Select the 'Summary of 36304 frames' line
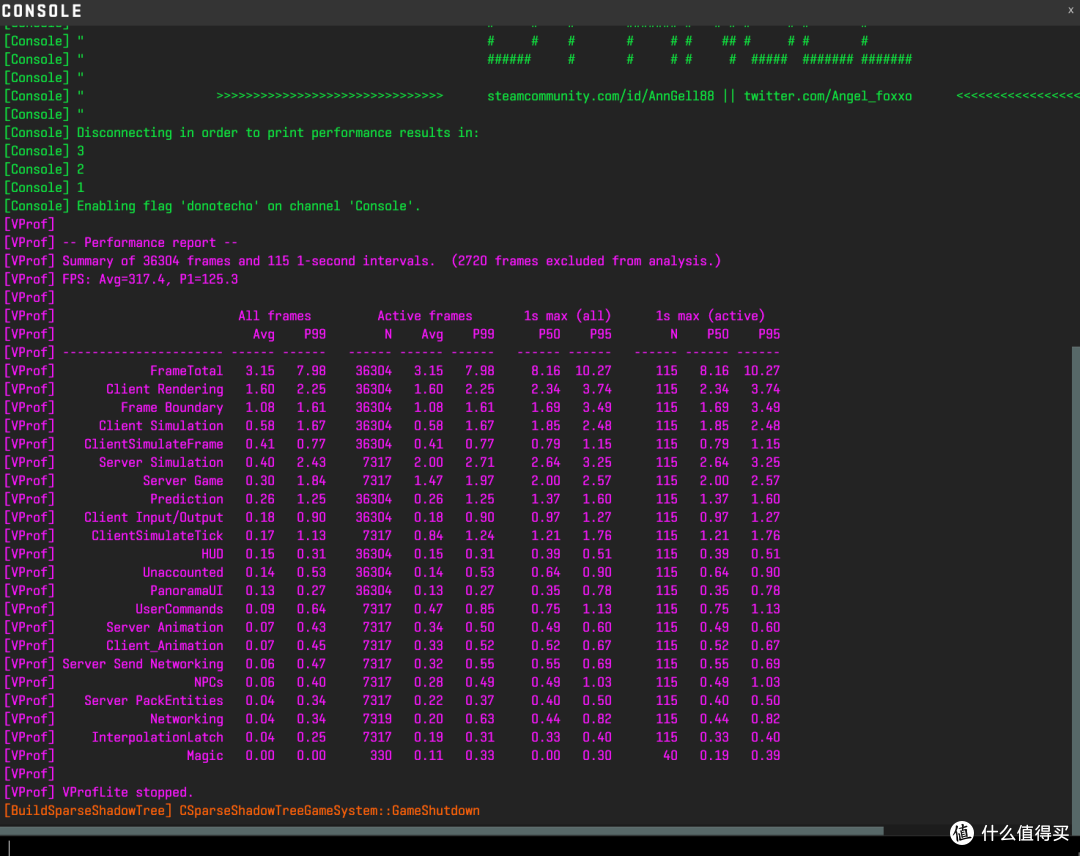The width and height of the screenshot is (1080, 856). [x=362, y=261]
